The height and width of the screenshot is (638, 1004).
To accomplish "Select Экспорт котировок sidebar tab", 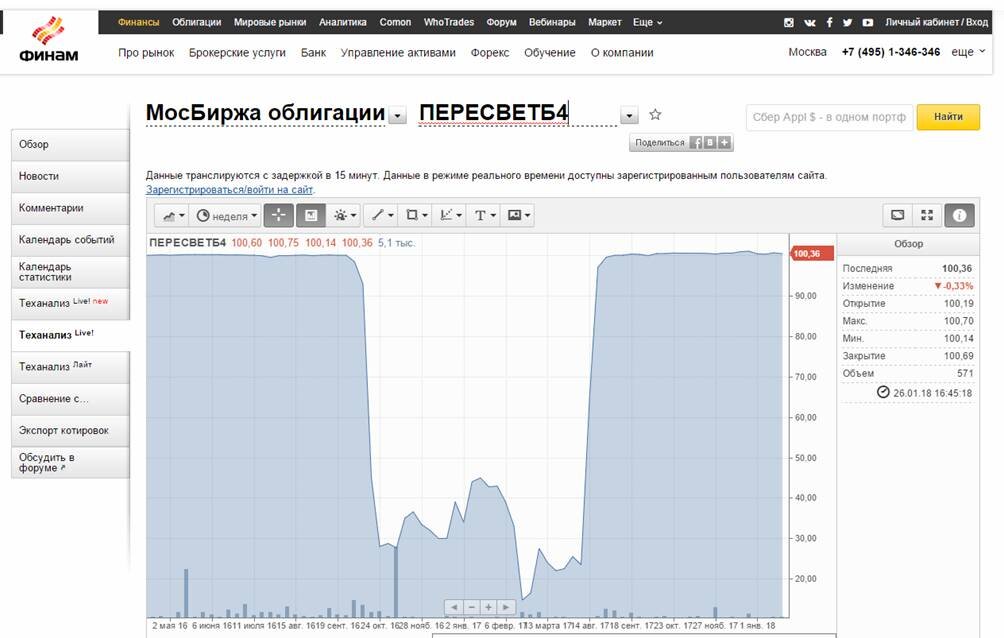I will [x=70, y=430].
